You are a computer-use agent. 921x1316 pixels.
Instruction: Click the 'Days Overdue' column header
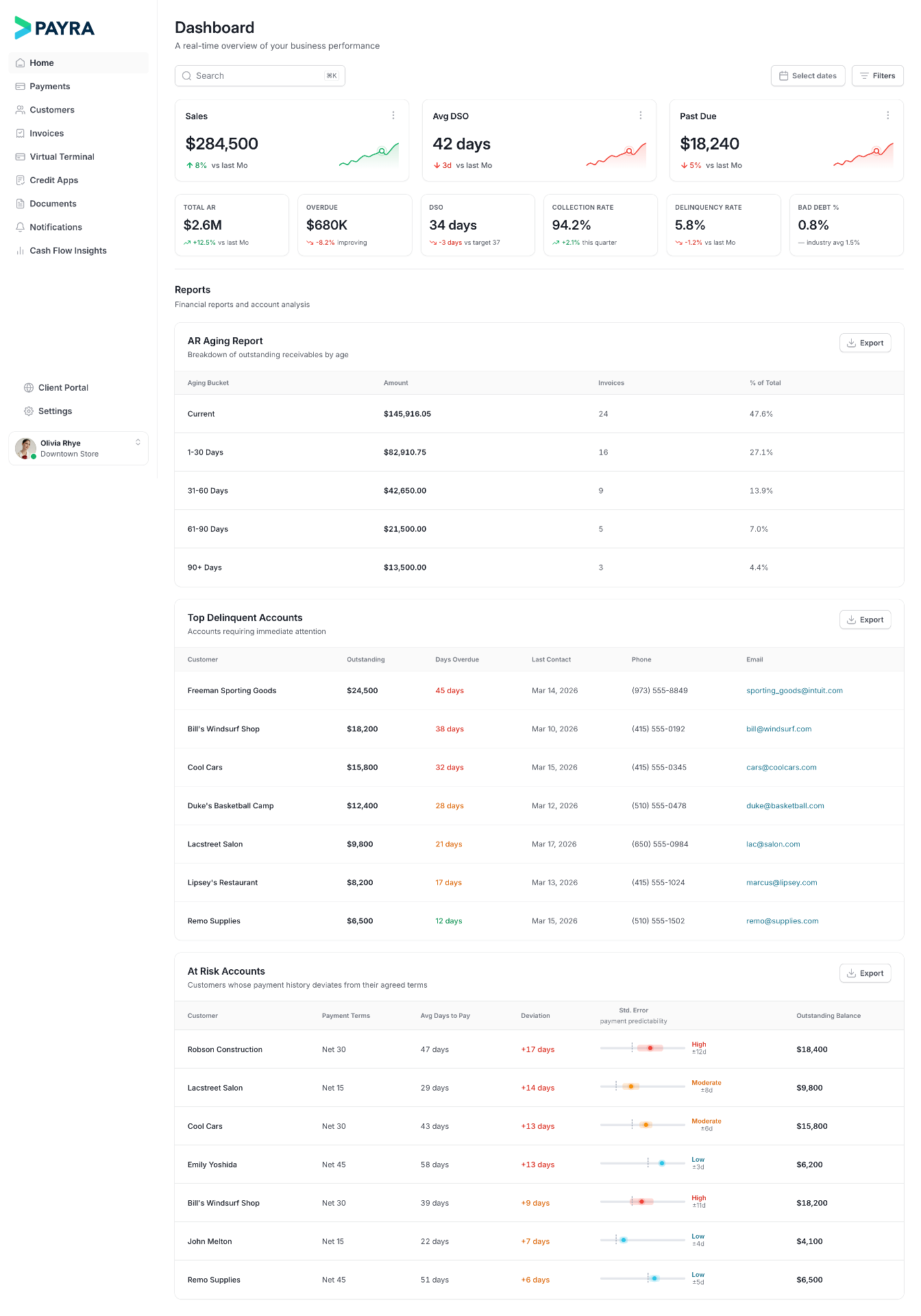coord(457,659)
